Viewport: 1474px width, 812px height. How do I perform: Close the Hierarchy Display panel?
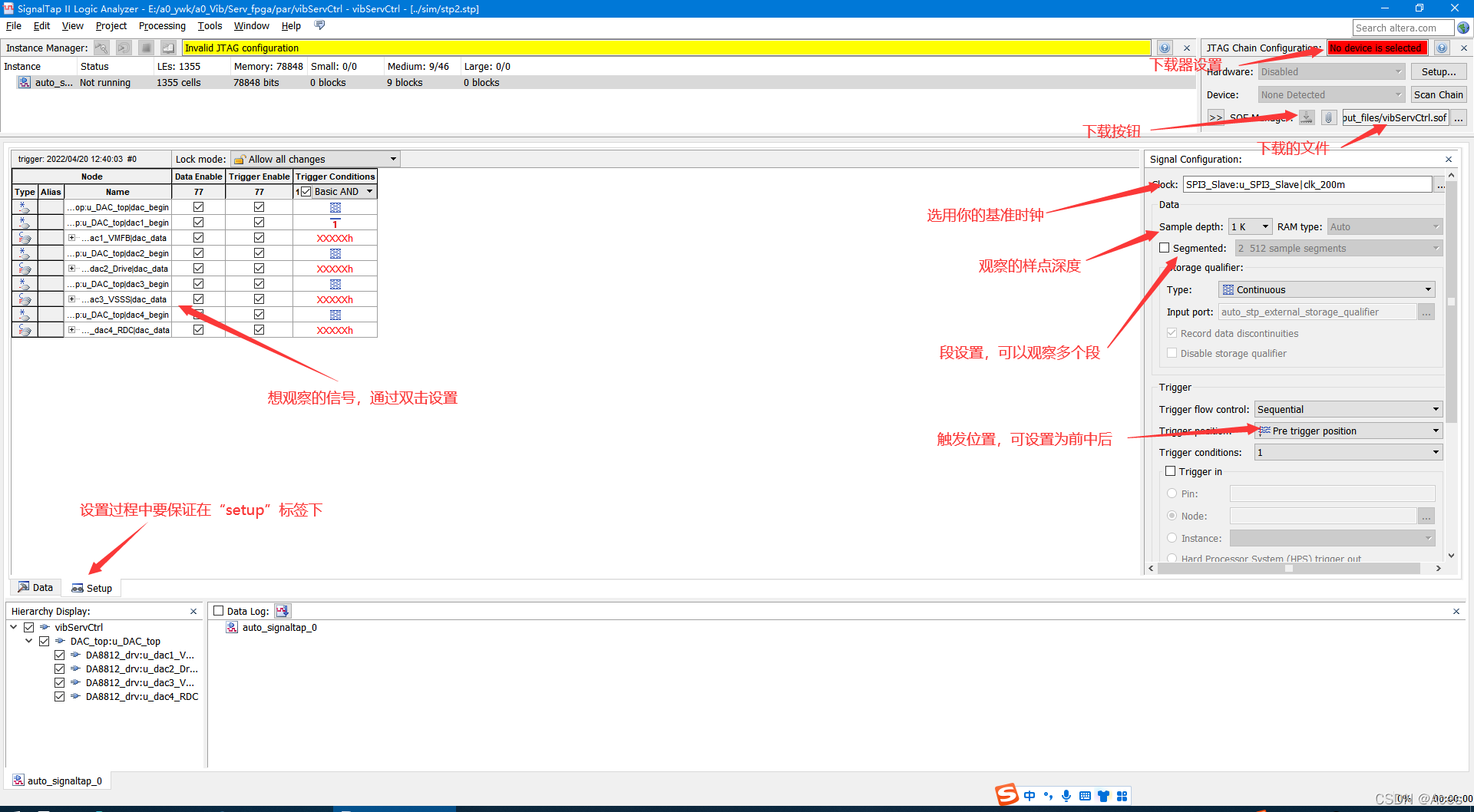[x=193, y=611]
